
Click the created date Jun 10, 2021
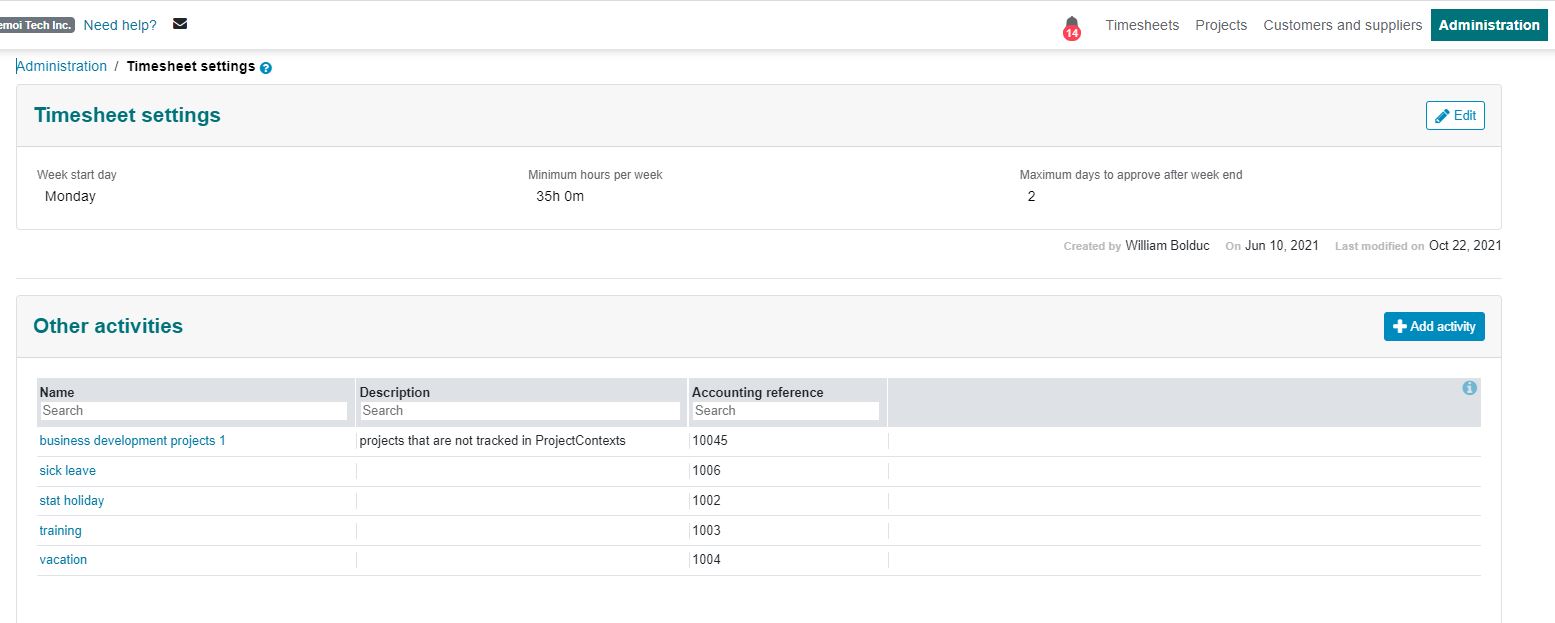1282,246
